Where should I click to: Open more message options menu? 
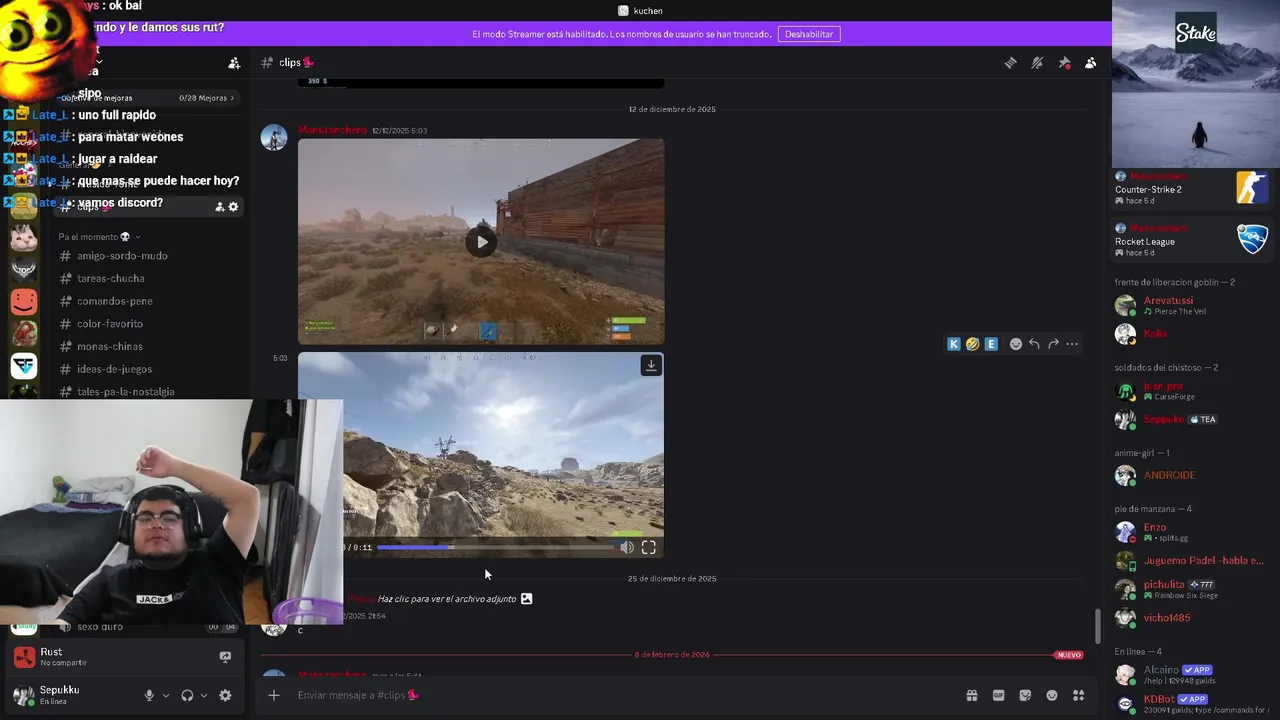tap(1072, 344)
